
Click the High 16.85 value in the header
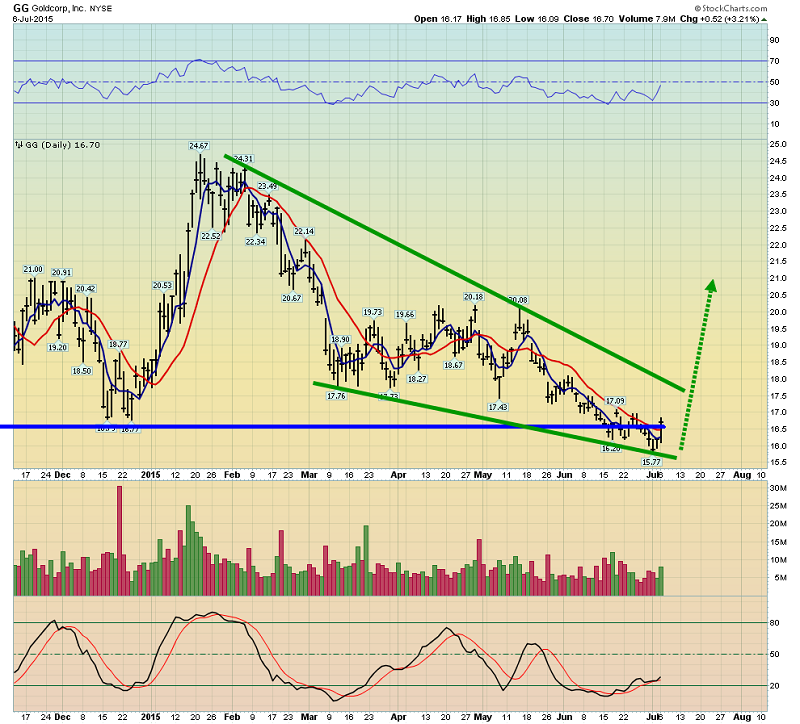click(488, 19)
